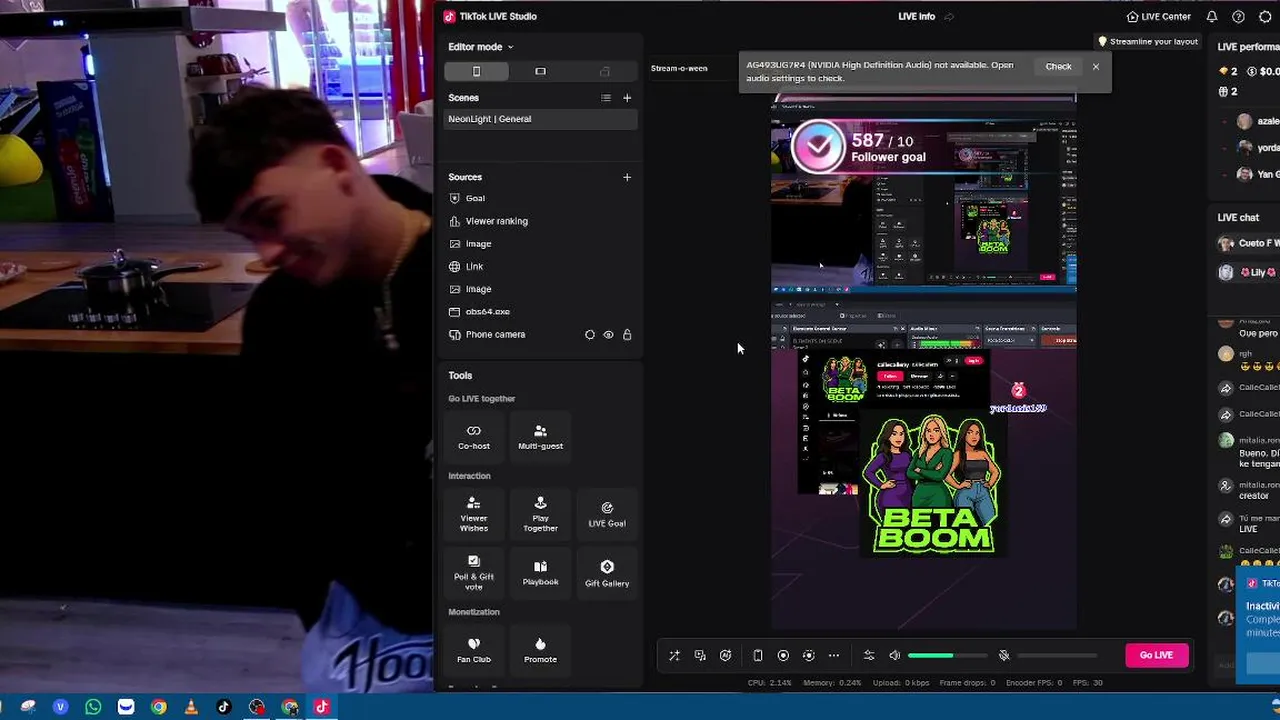The width and height of the screenshot is (1280, 720).
Task: Open audio mixer settings icon
Action: (869, 656)
